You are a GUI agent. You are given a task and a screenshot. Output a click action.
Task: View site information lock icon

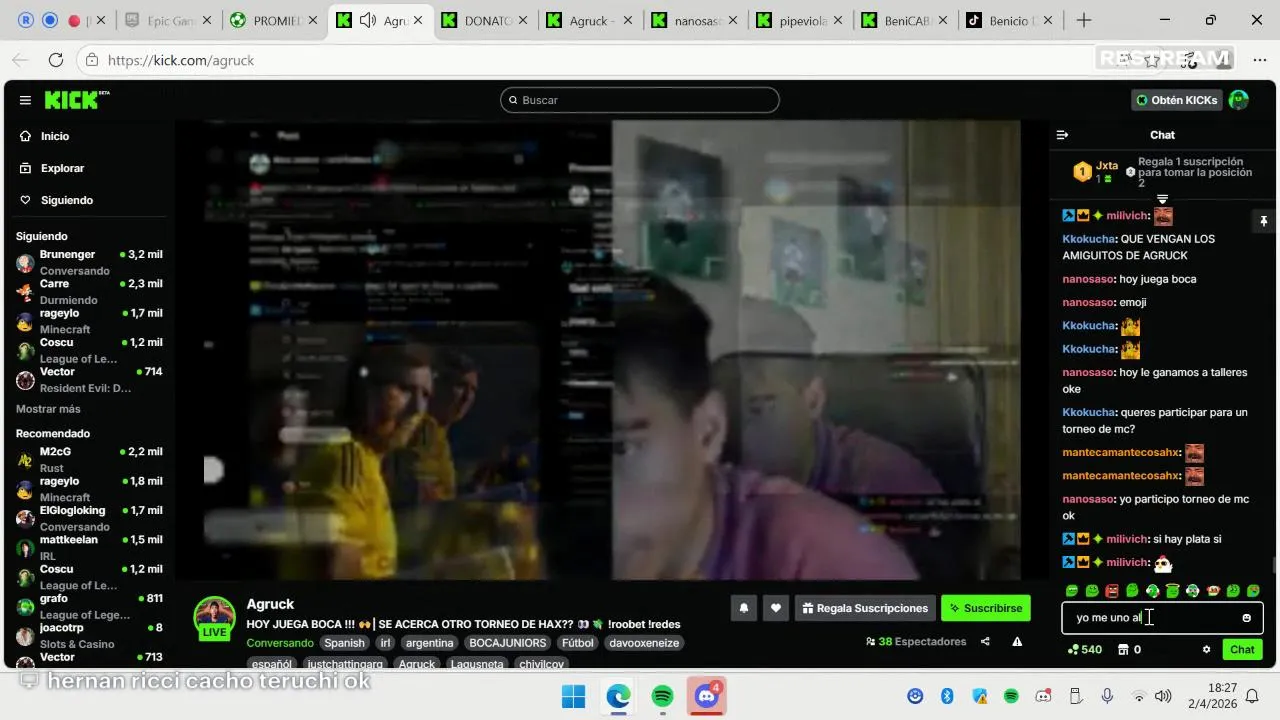pos(91,60)
